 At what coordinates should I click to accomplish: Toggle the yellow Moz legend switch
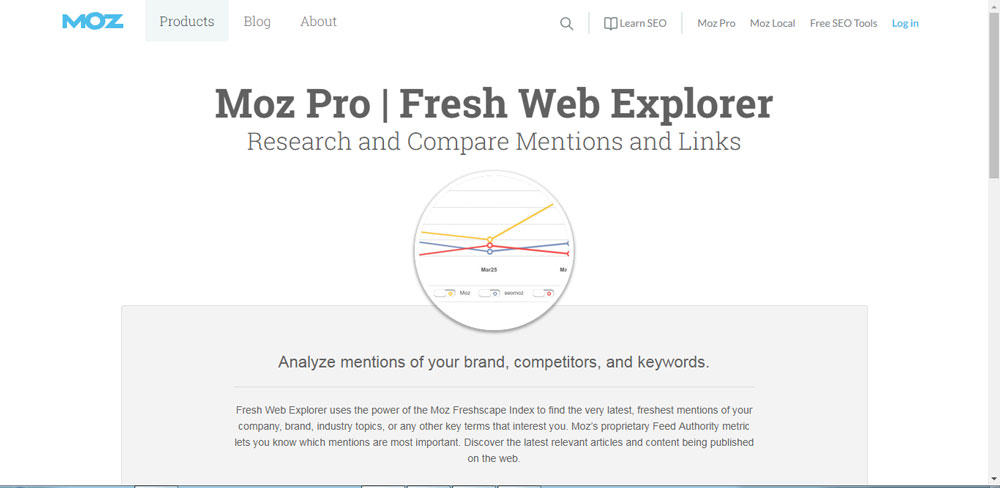click(x=444, y=293)
